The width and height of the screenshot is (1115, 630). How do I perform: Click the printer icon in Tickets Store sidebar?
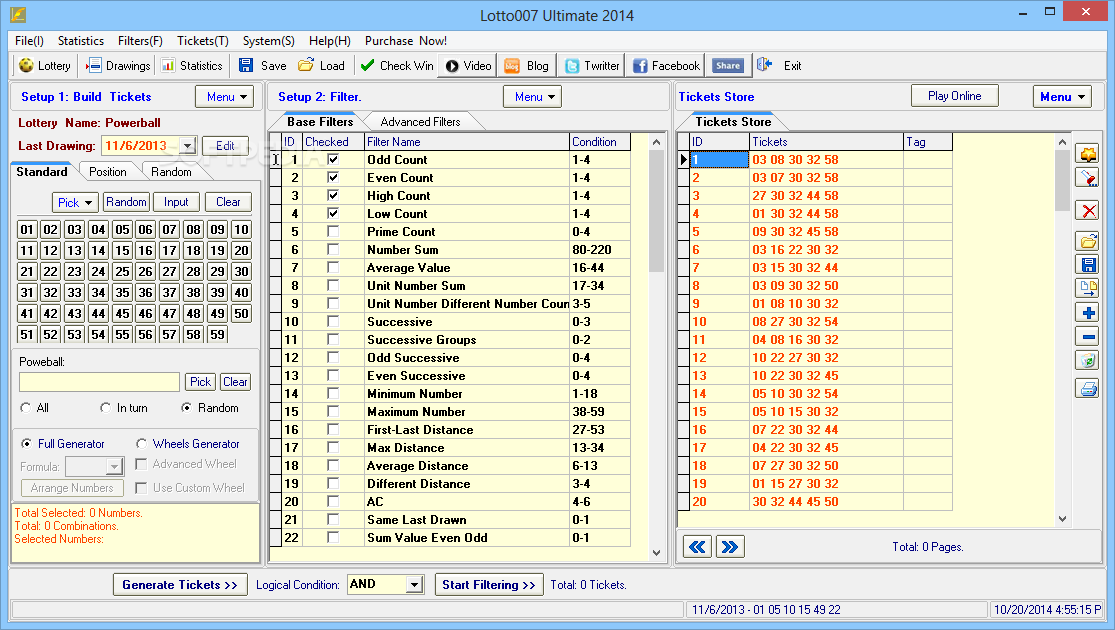tap(1087, 389)
